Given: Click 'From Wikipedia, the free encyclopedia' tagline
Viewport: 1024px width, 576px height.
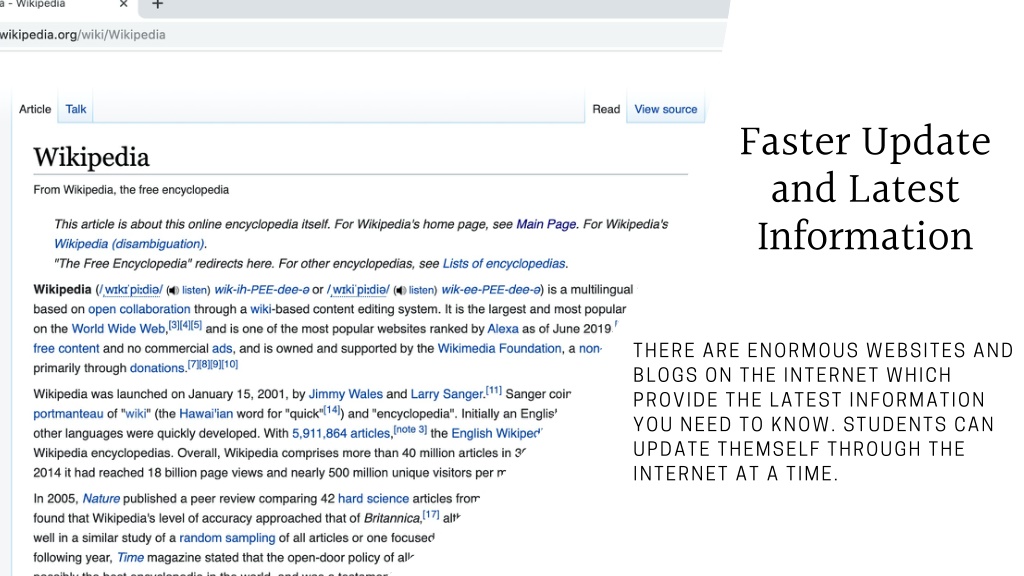Looking at the screenshot, I should [131, 190].
